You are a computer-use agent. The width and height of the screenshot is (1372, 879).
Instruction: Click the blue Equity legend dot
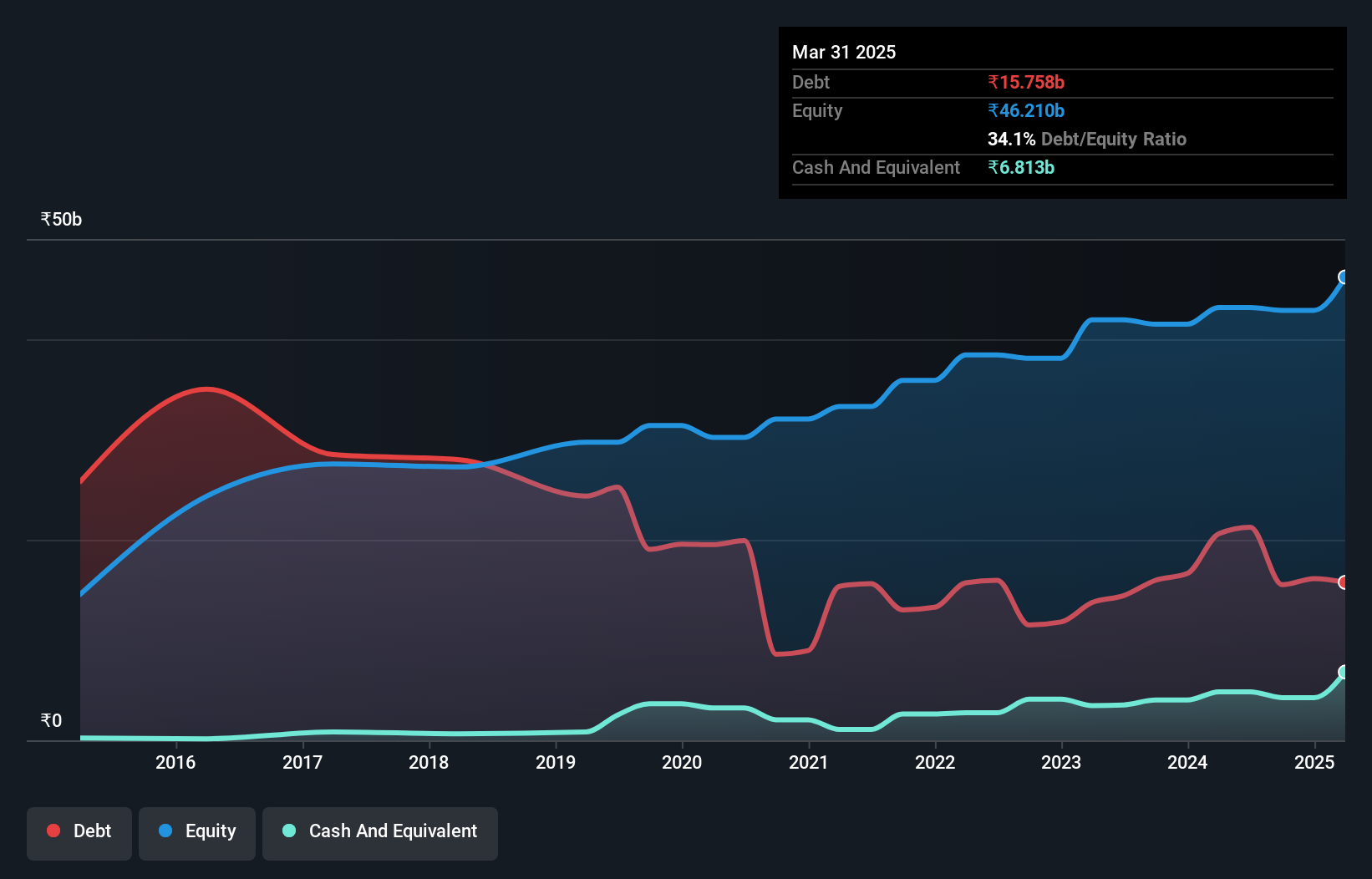(166, 831)
